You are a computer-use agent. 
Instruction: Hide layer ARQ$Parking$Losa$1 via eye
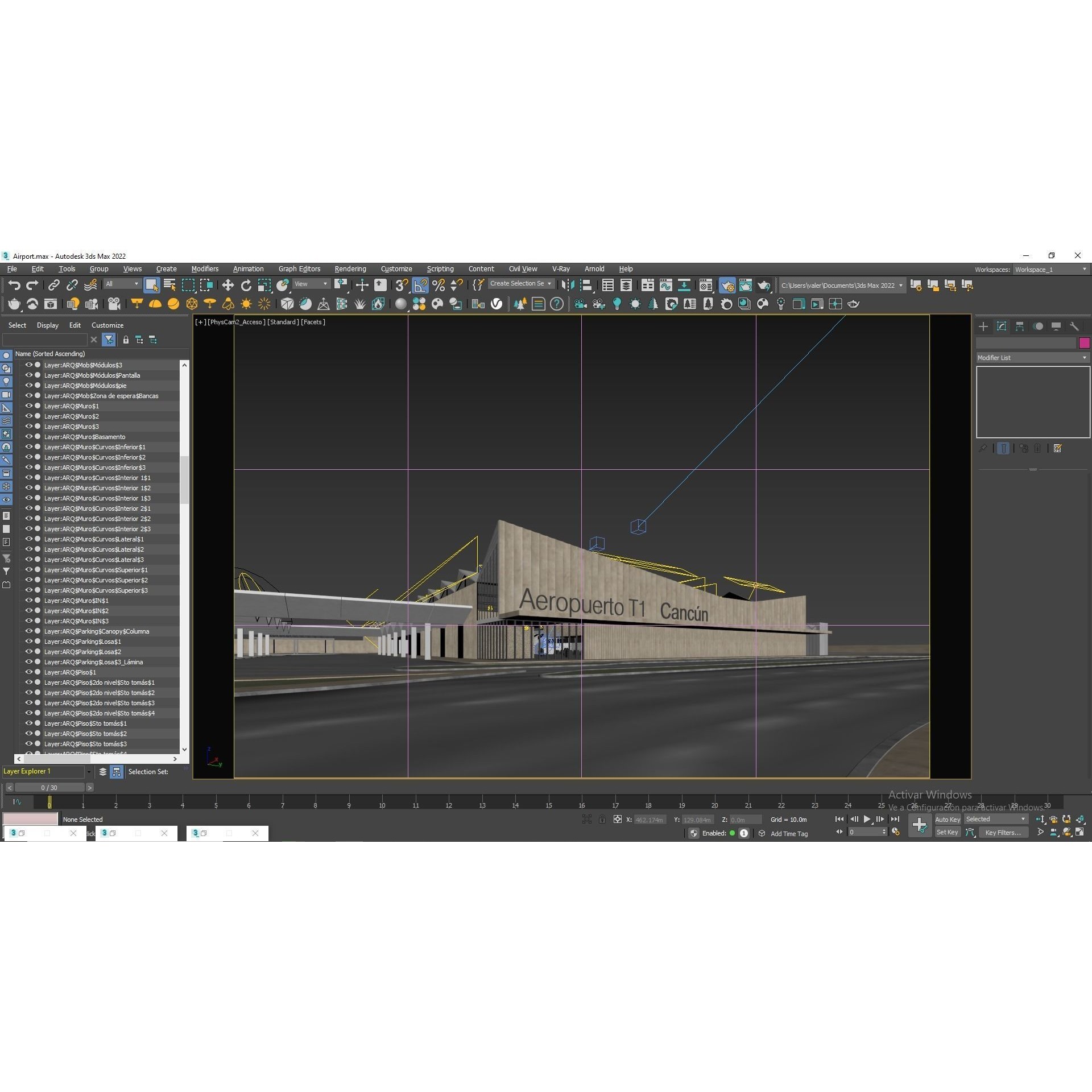coord(28,642)
